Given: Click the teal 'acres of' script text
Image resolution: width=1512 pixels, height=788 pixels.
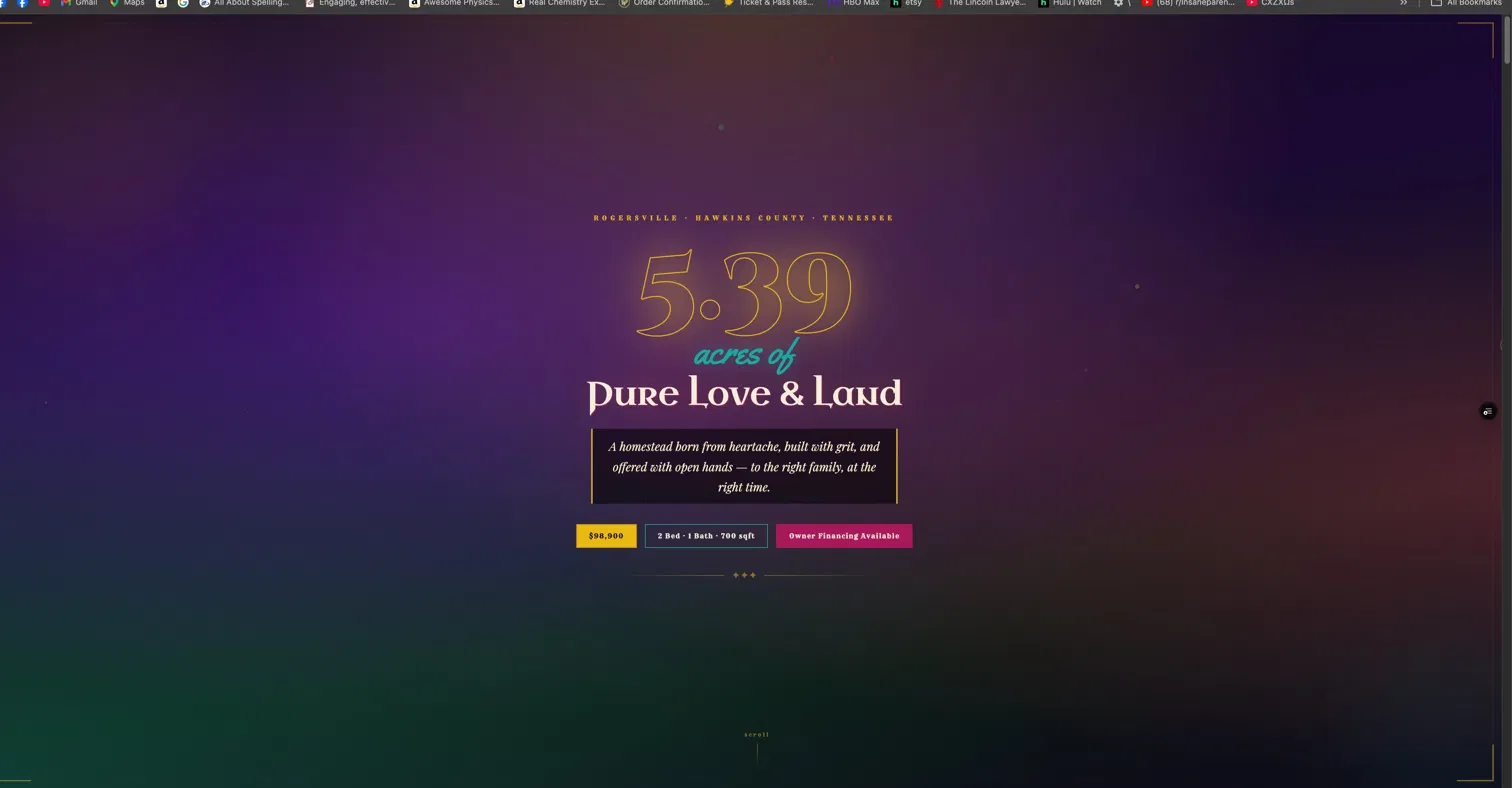Looking at the screenshot, I should [745, 355].
